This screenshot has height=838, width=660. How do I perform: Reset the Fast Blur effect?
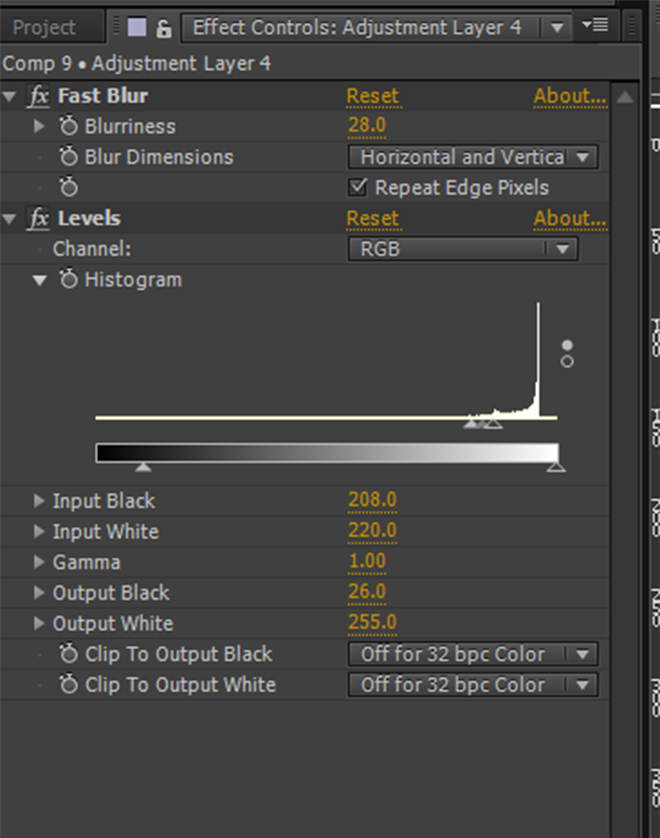[372, 96]
